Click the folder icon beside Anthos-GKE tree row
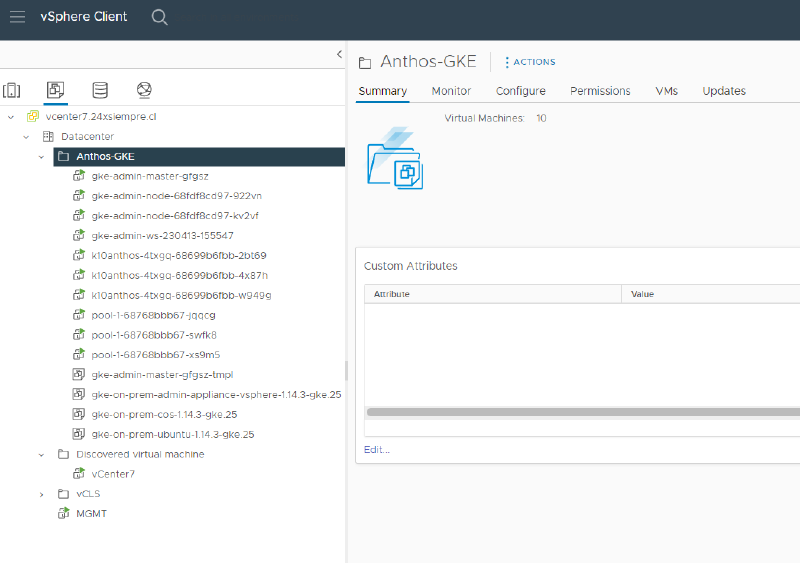 pyautogui.click(x=63, y=156)
